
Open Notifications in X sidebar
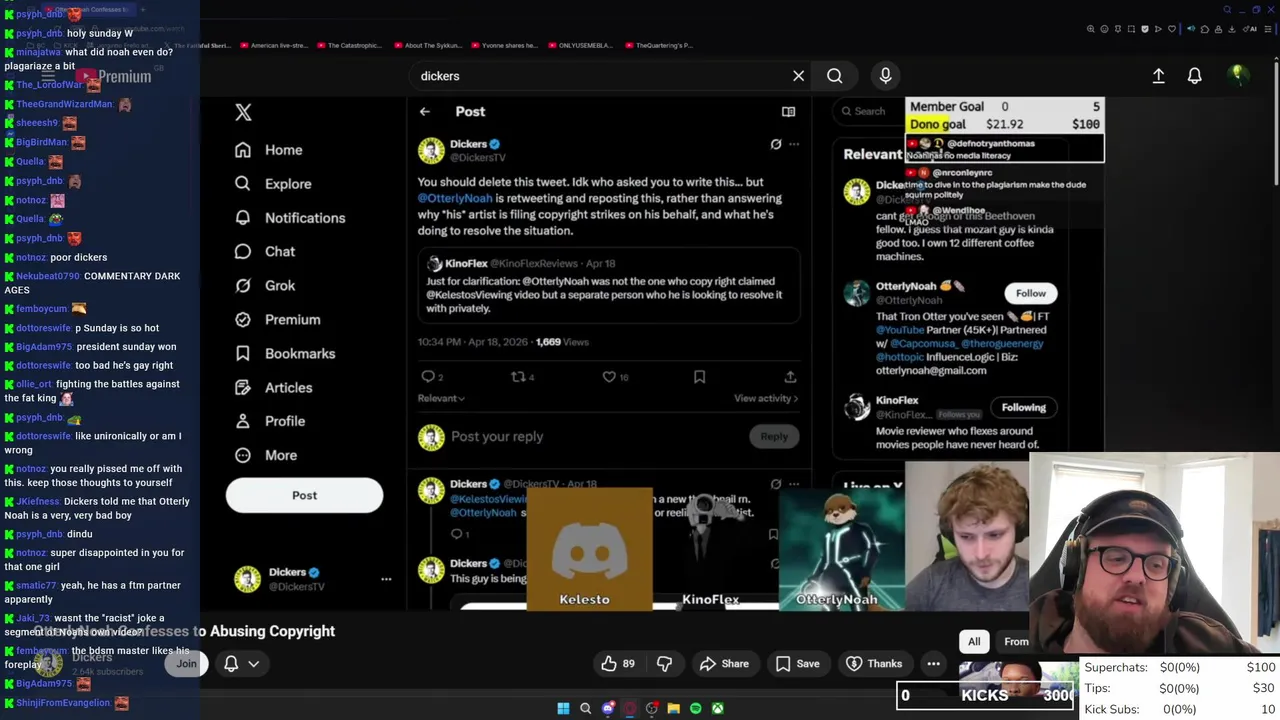289,218
